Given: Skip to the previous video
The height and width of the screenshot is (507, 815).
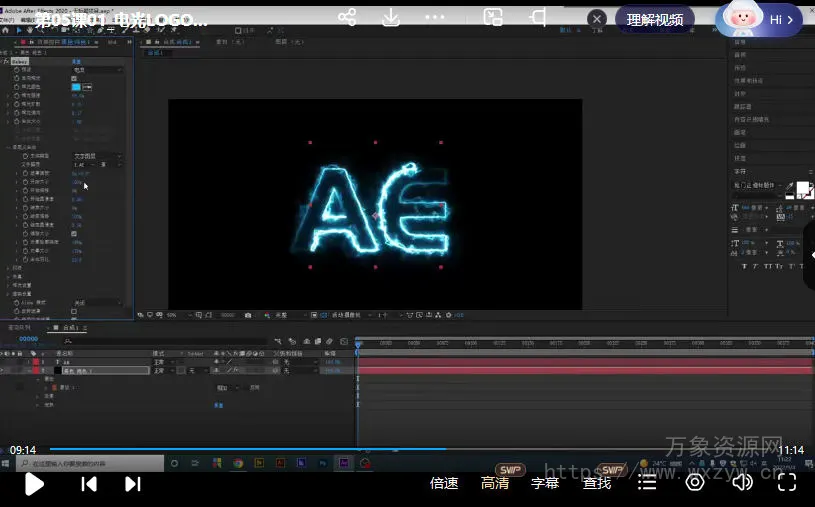Looking at the screenshot, I should (x=89, y=484).
